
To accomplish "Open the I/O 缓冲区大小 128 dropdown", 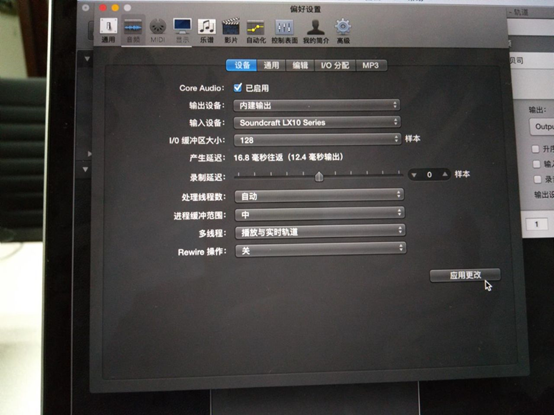I will pos(317,140).
